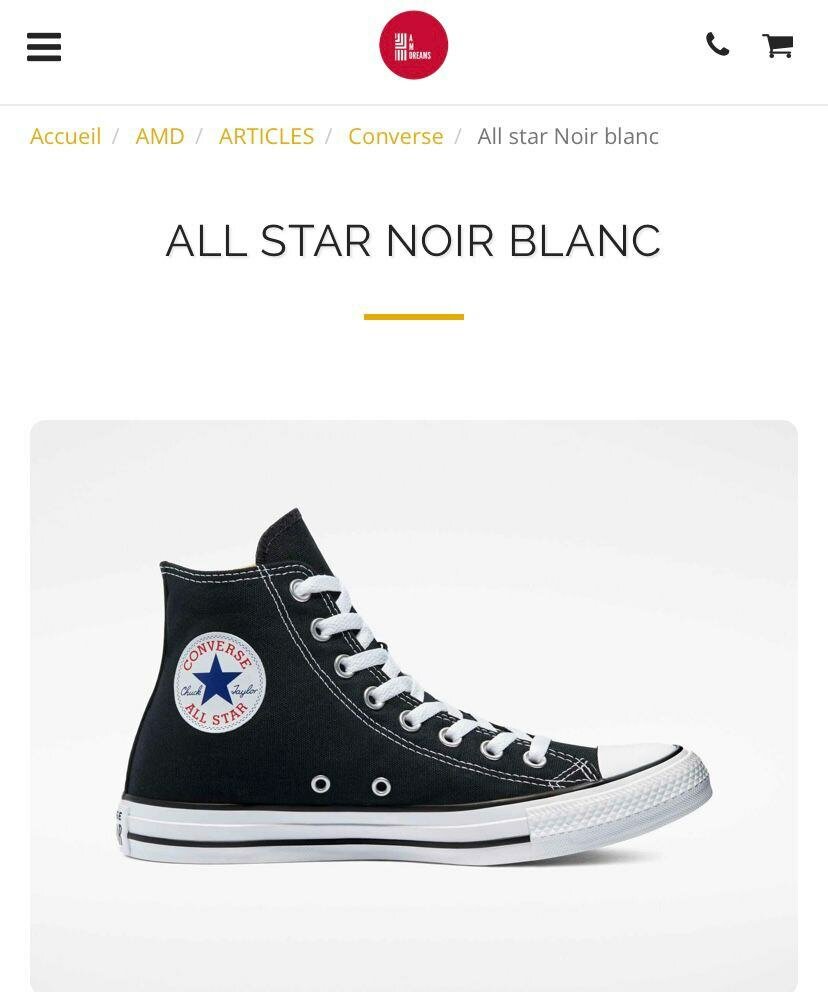The image size is (828, 992).
Task: Click the blue star on the shoe logo
Action: pyautogui.click(x=217, y=680)
